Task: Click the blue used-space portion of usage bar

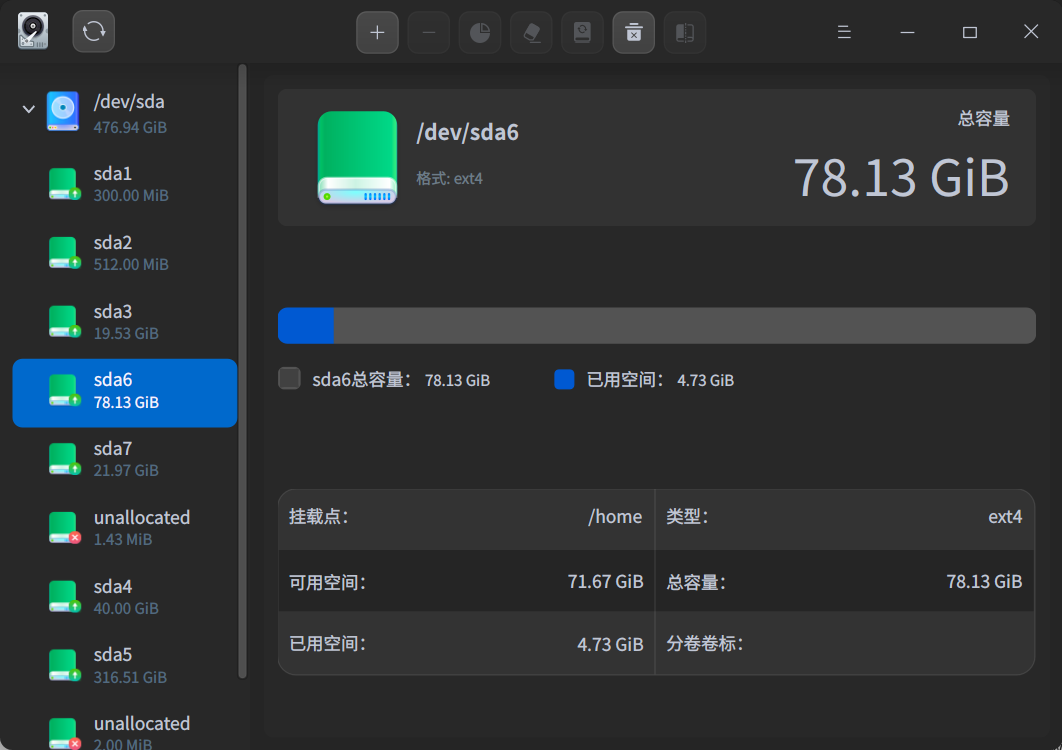Action: 306,326
